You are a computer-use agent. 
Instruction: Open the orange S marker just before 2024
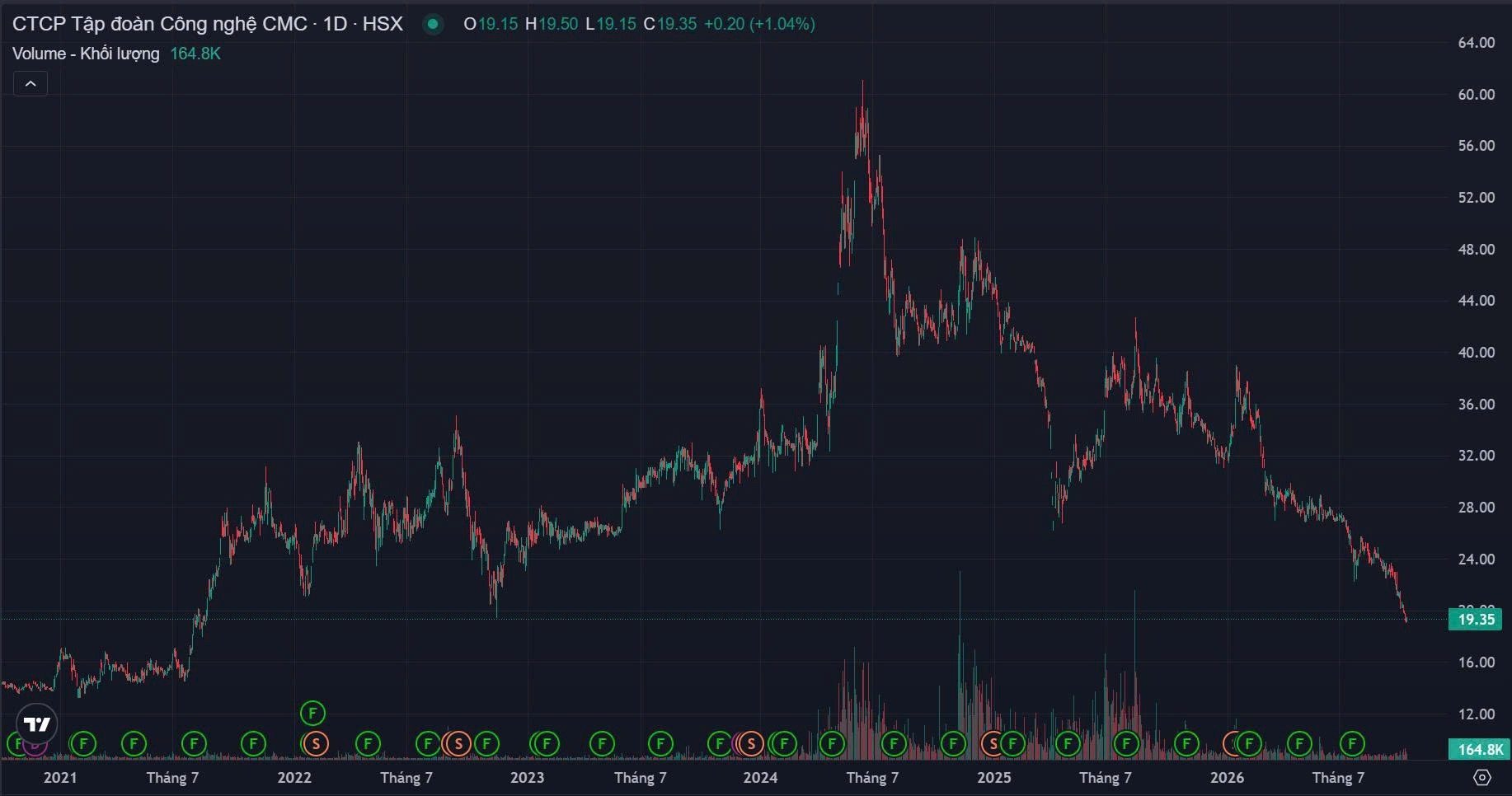tap(750, 744)
